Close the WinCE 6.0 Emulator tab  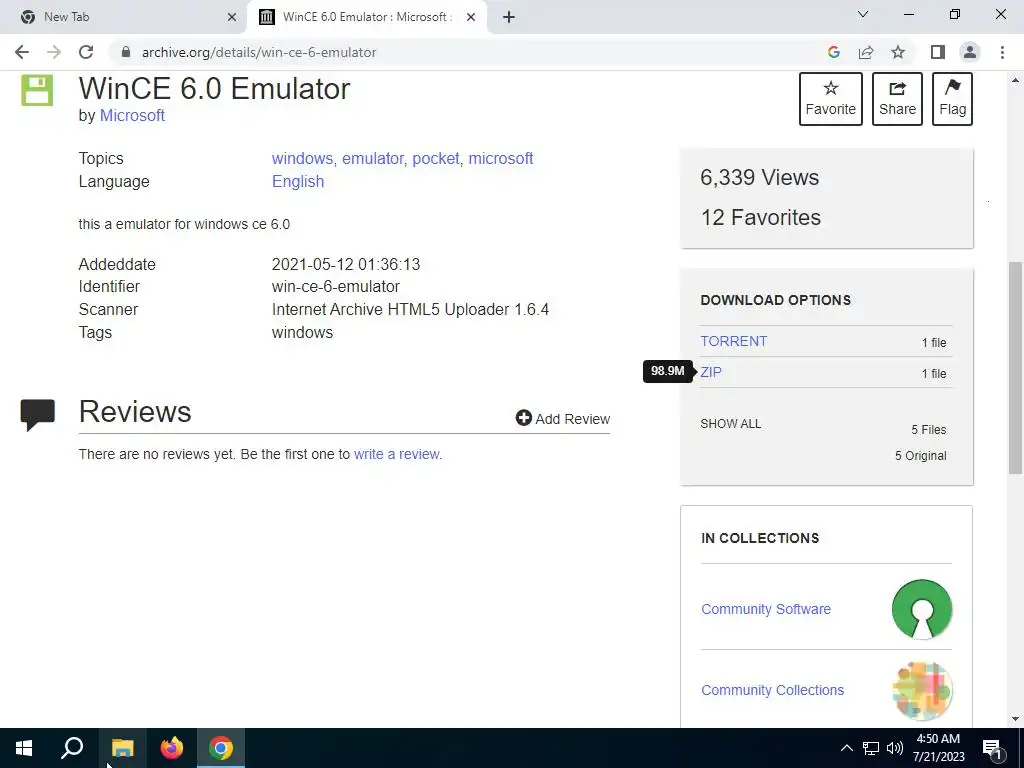coord(471,17)
